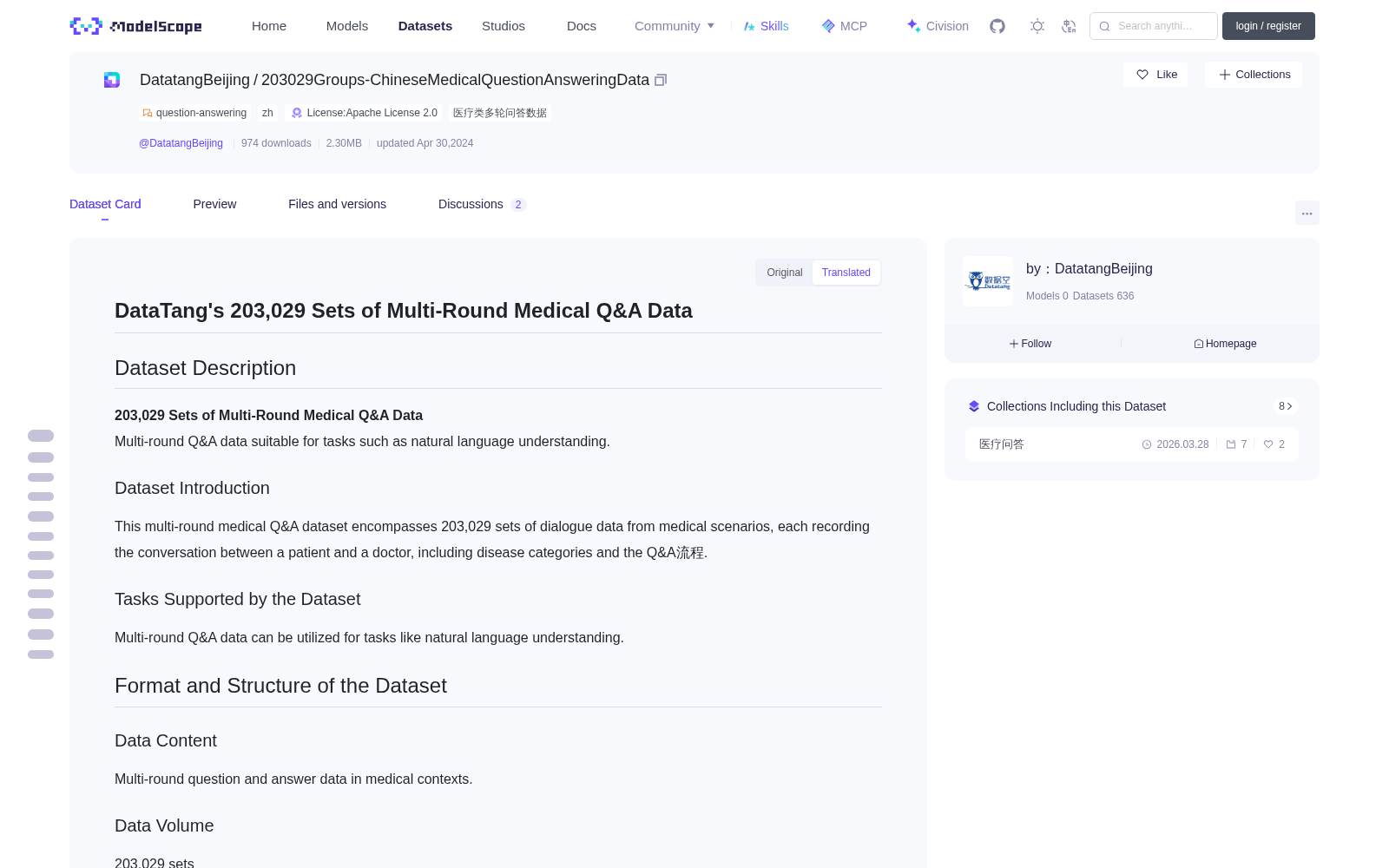Copy the dataset name with copy icon

(x=661, y=80)
